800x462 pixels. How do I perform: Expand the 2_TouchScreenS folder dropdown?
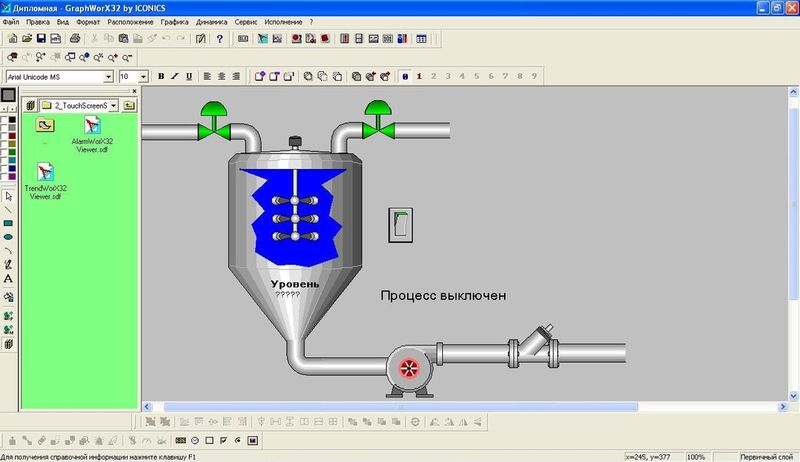coord(113,106)
